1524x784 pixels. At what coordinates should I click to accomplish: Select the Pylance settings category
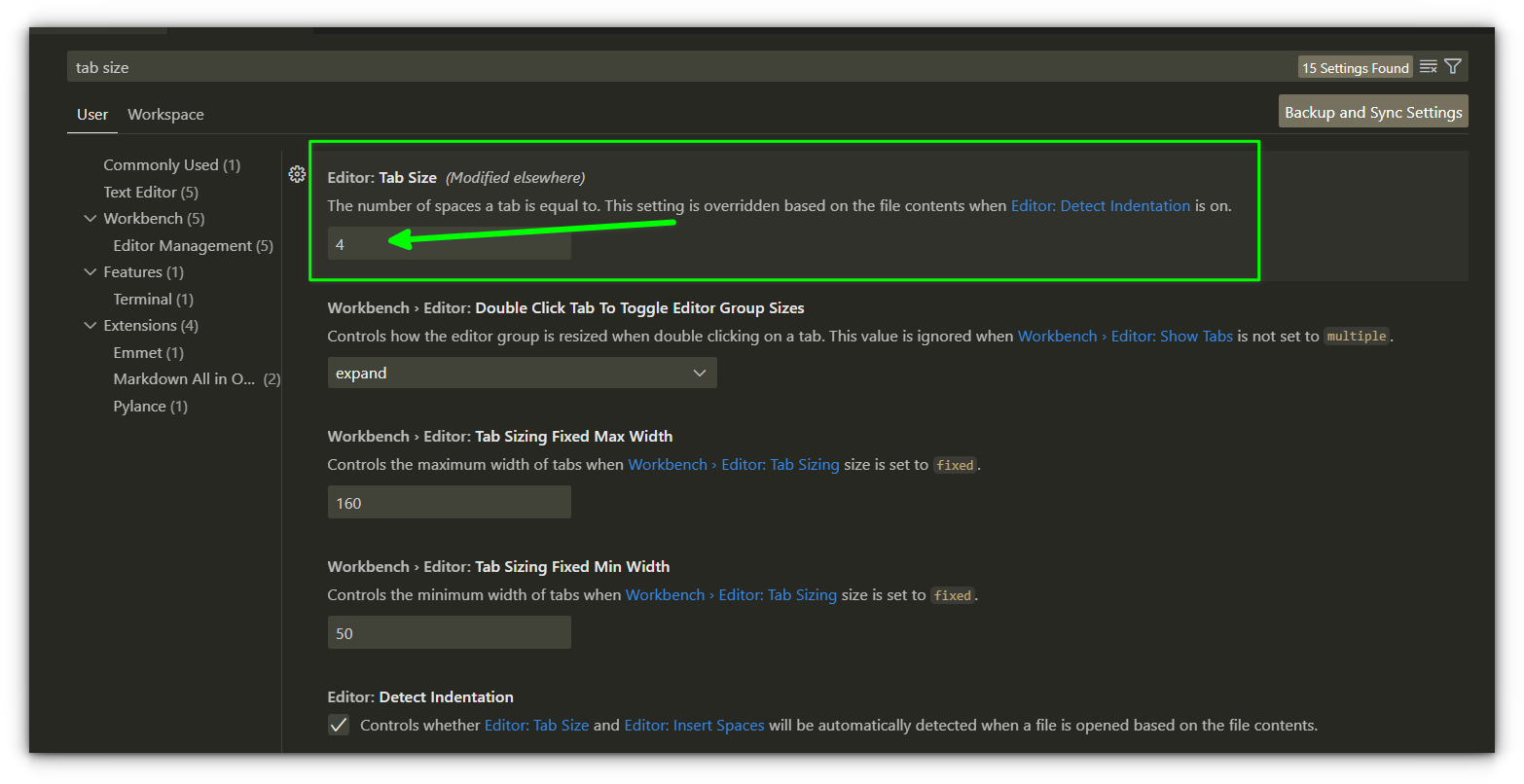click(x=150, y=406)
